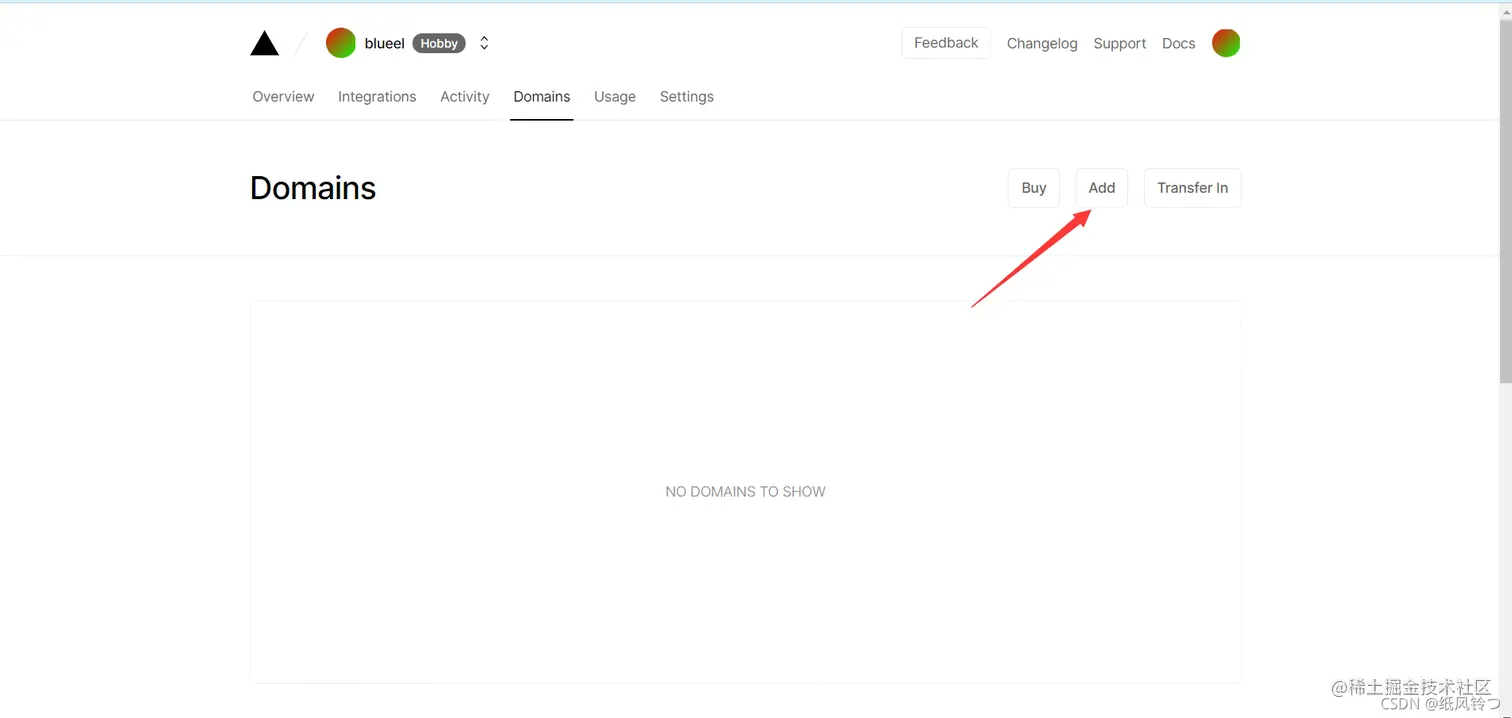This screenshot has width=1512, height=718.
Task: Click the Vercel triangle logo
Action: [264, 43]
